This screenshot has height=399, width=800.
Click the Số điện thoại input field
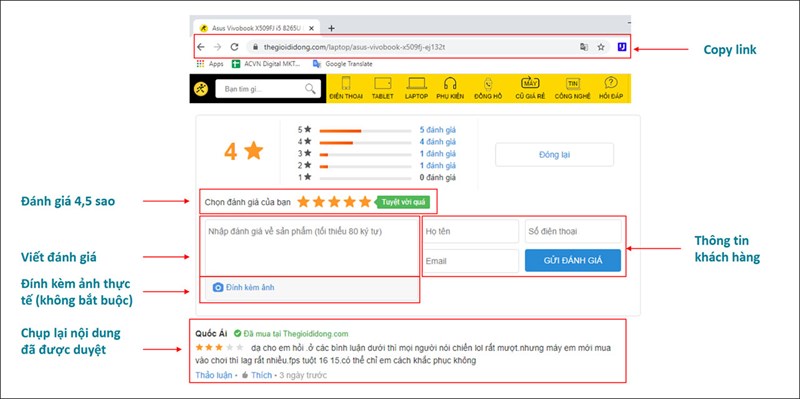[573, 231]
